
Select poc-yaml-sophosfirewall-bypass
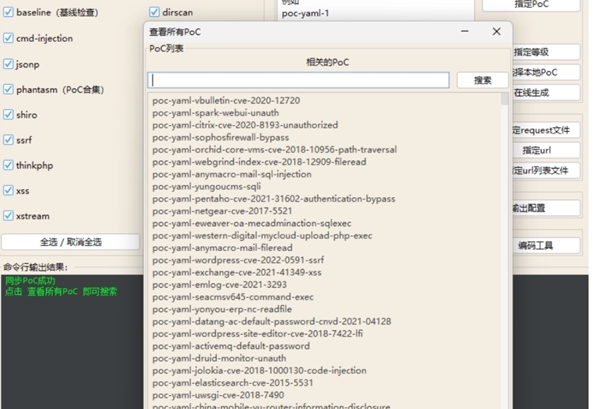[x=221, y=137]
